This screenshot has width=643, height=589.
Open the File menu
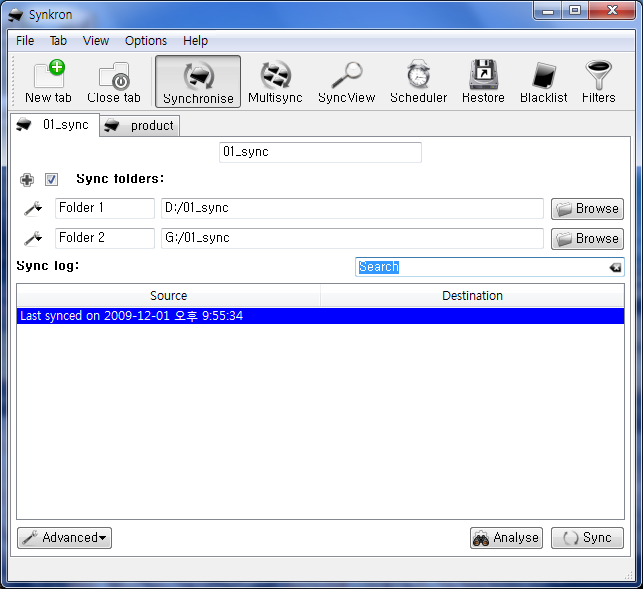25,41
